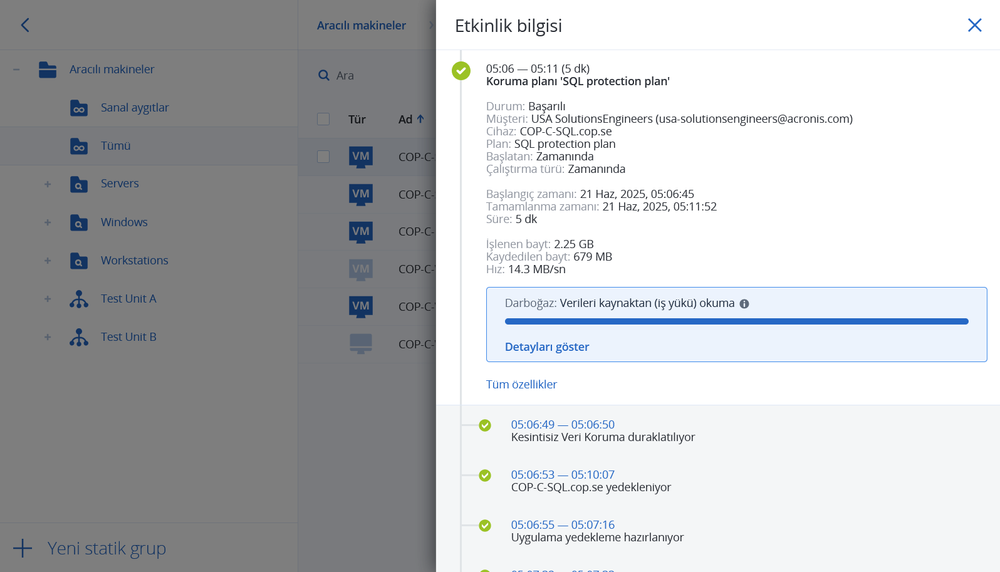
Task: Click the Etkinlik bilgisi panel title
Action: 508,26
